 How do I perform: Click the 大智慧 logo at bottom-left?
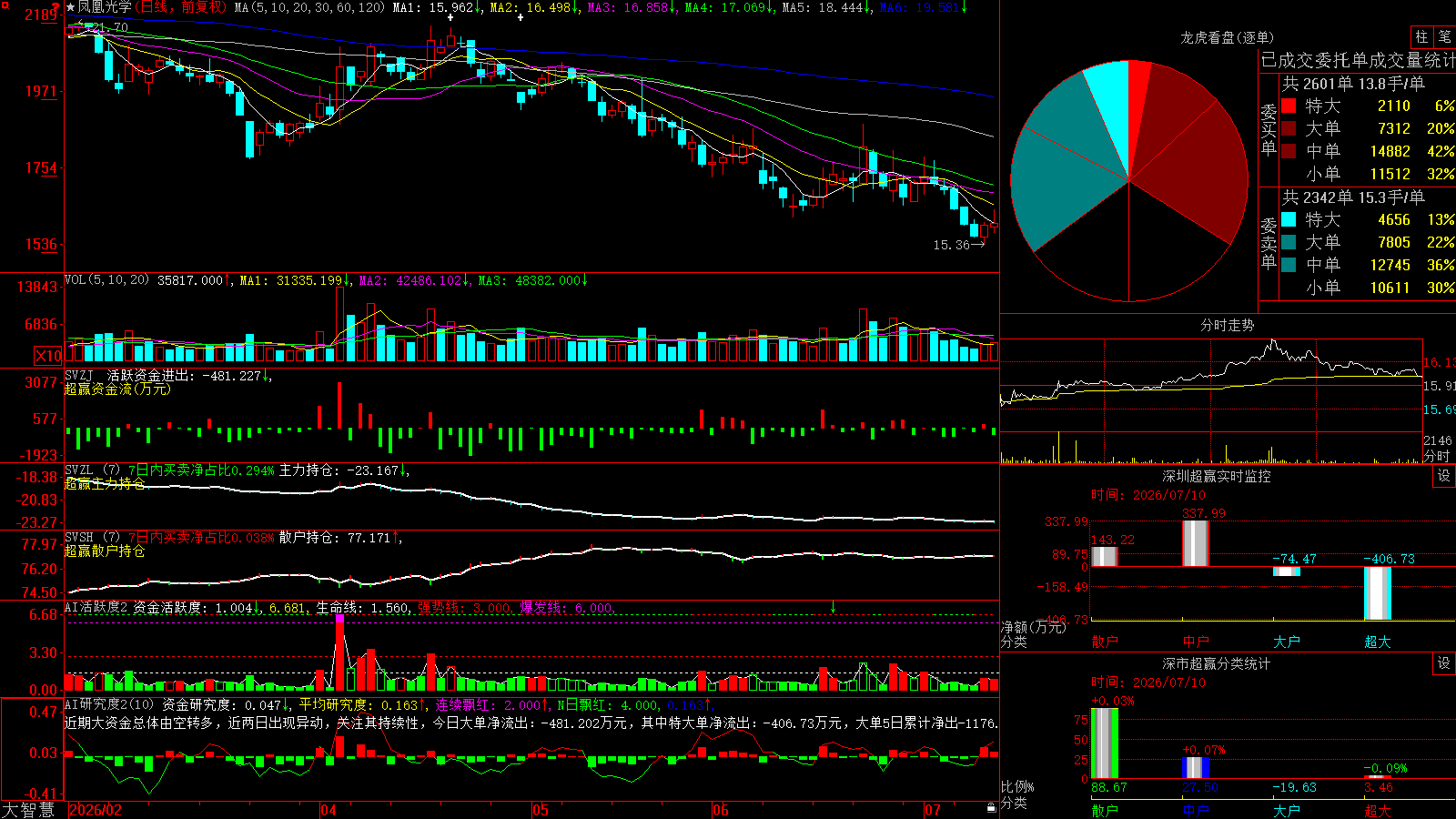pyautogui.click(x=28, y=809)
